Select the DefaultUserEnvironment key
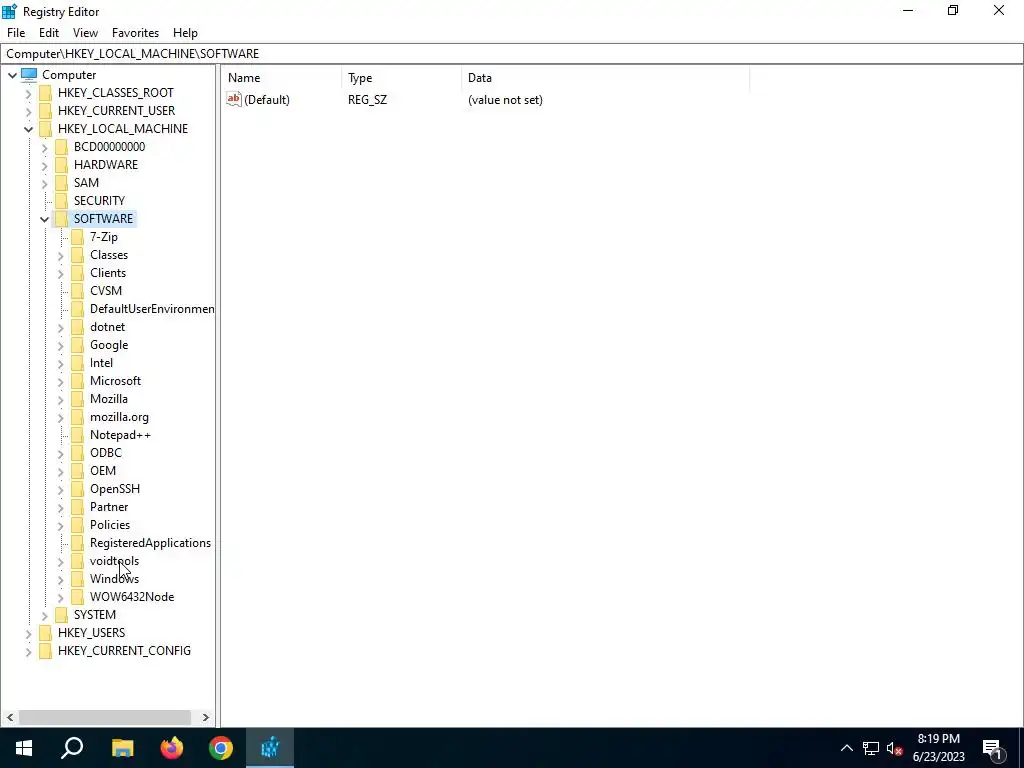The height and width of the screenshot is (768, 1024). pos(152,309)
